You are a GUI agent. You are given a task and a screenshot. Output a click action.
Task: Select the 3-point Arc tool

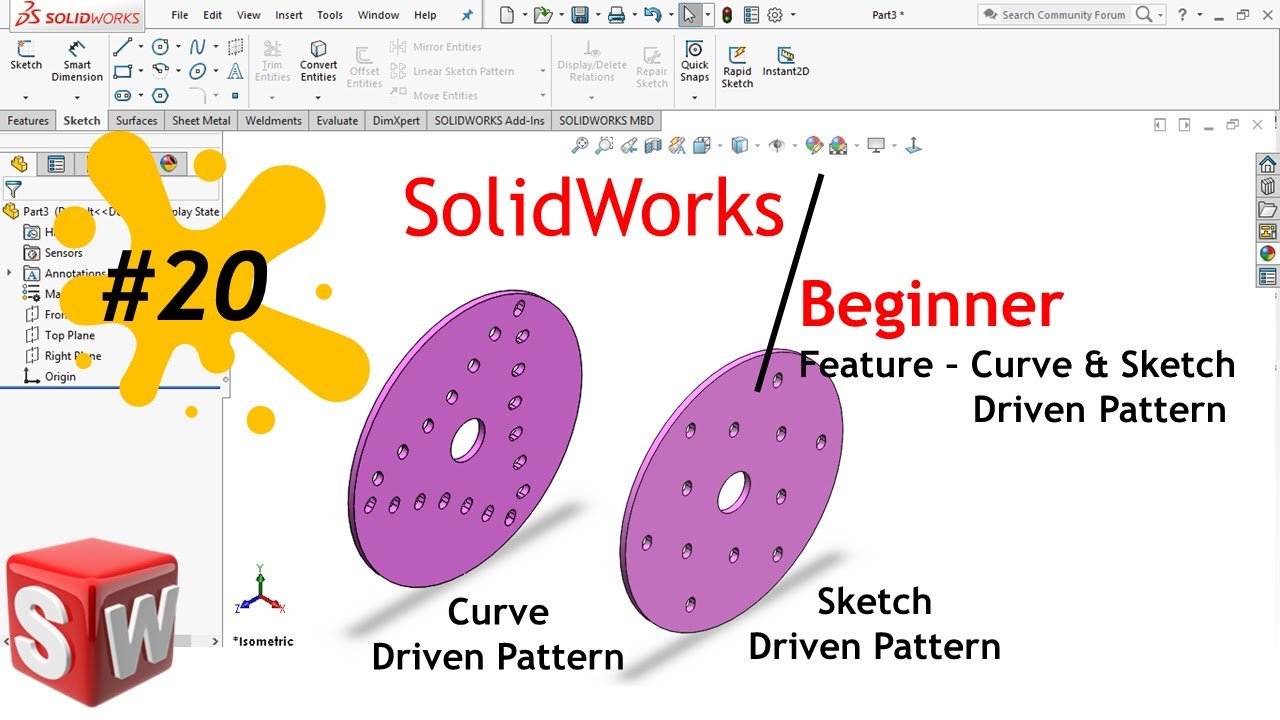click(160, 71)
